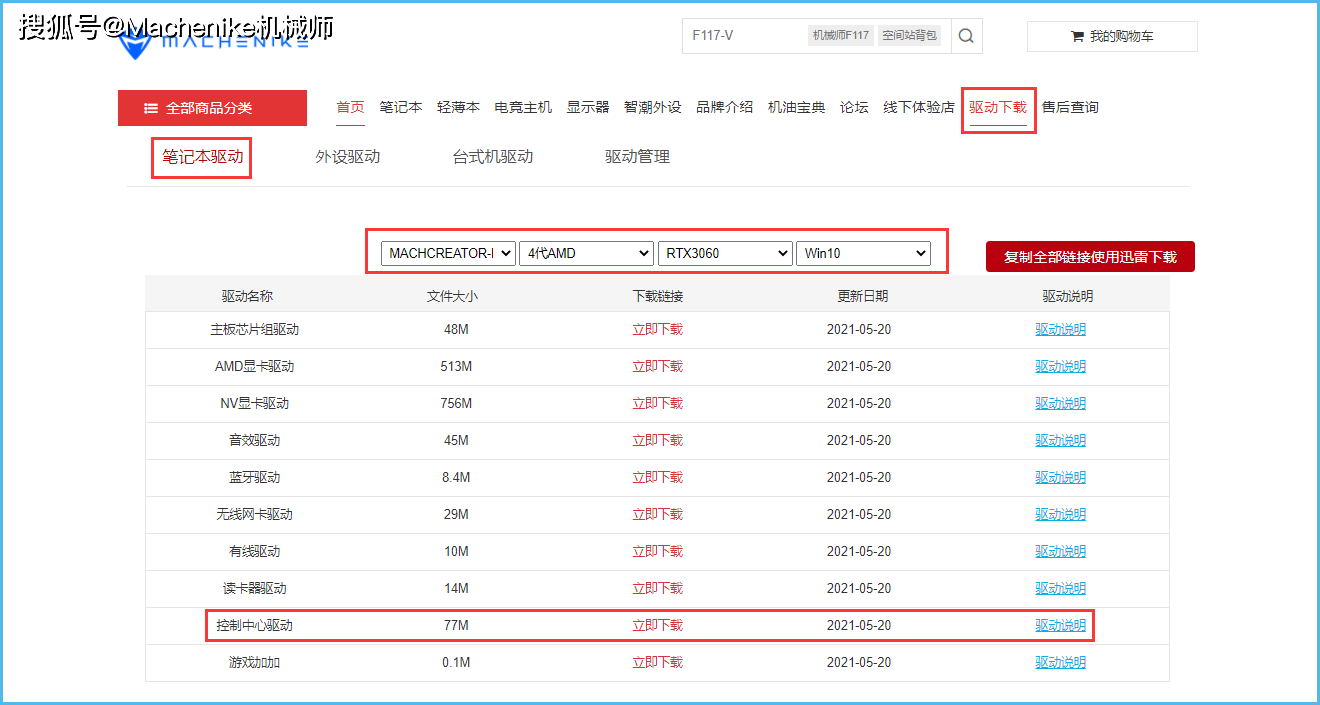Viewport: 1320px width, 705px height.
Task: Expand the 4代AMD processor dropdown
Action: [x=587, y=253]
